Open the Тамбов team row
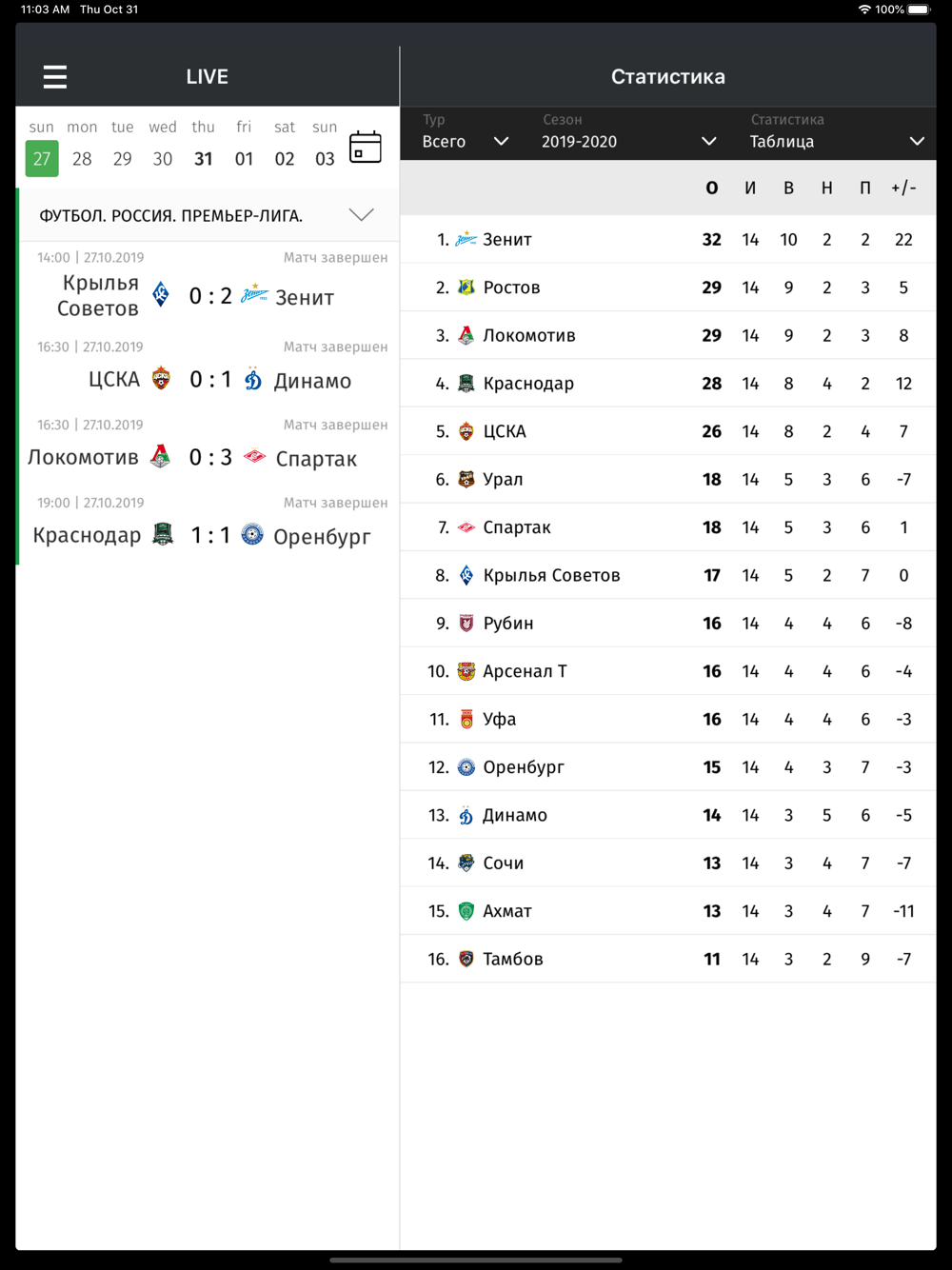952x1270 pixels. [x=668, y=959]
